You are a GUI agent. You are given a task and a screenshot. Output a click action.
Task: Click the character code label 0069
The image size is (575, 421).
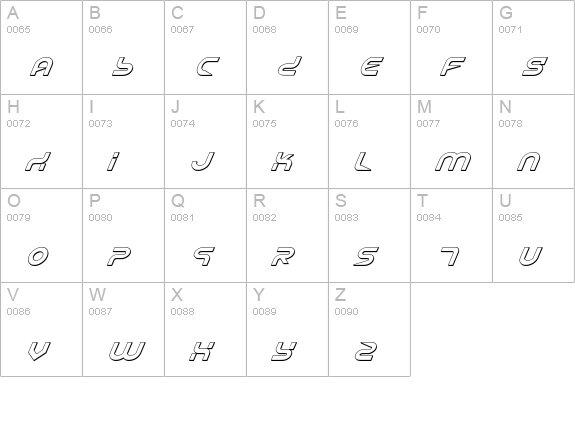point(346,29)
